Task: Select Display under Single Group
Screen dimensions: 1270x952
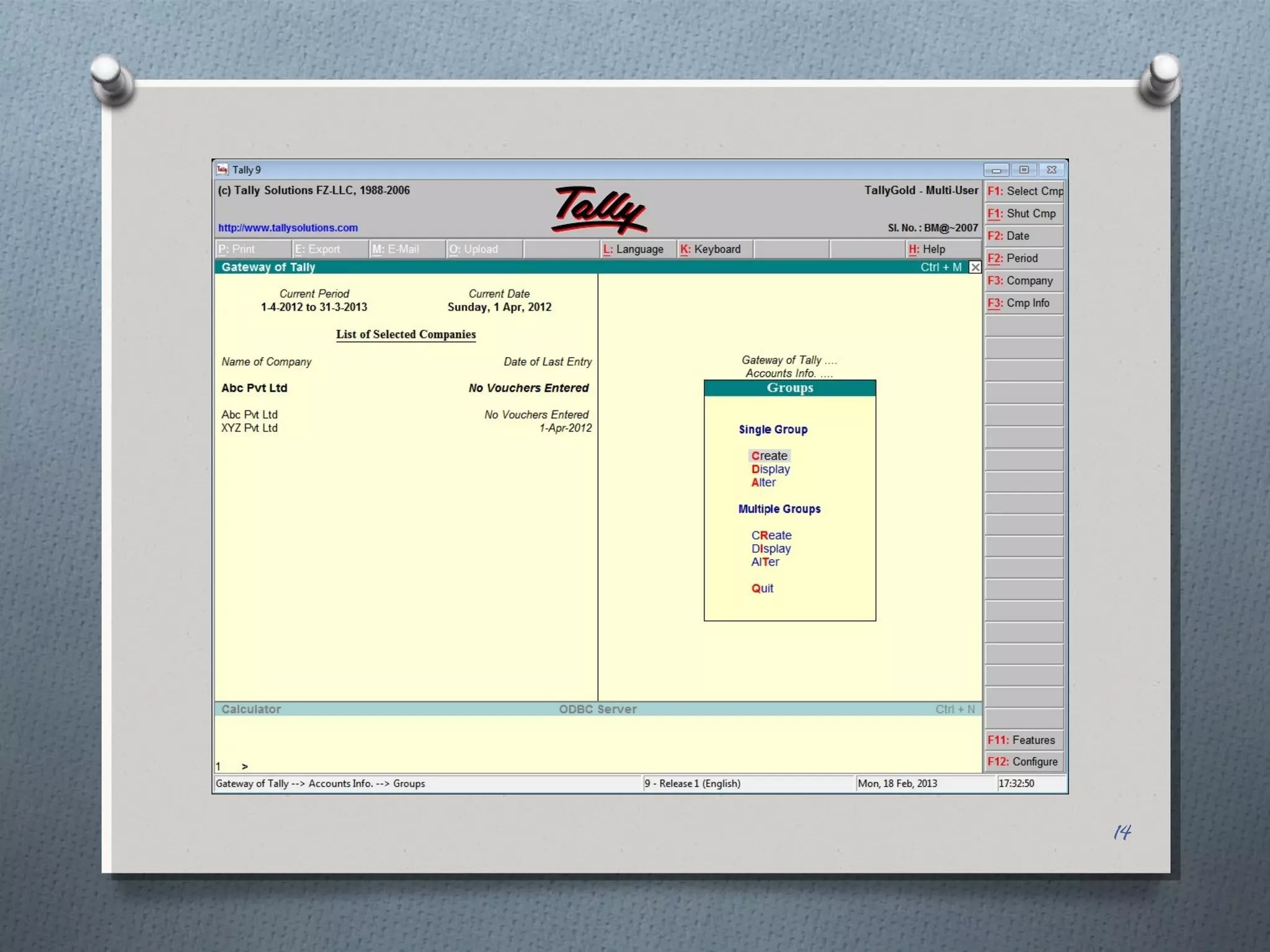Action: [770, 469]
